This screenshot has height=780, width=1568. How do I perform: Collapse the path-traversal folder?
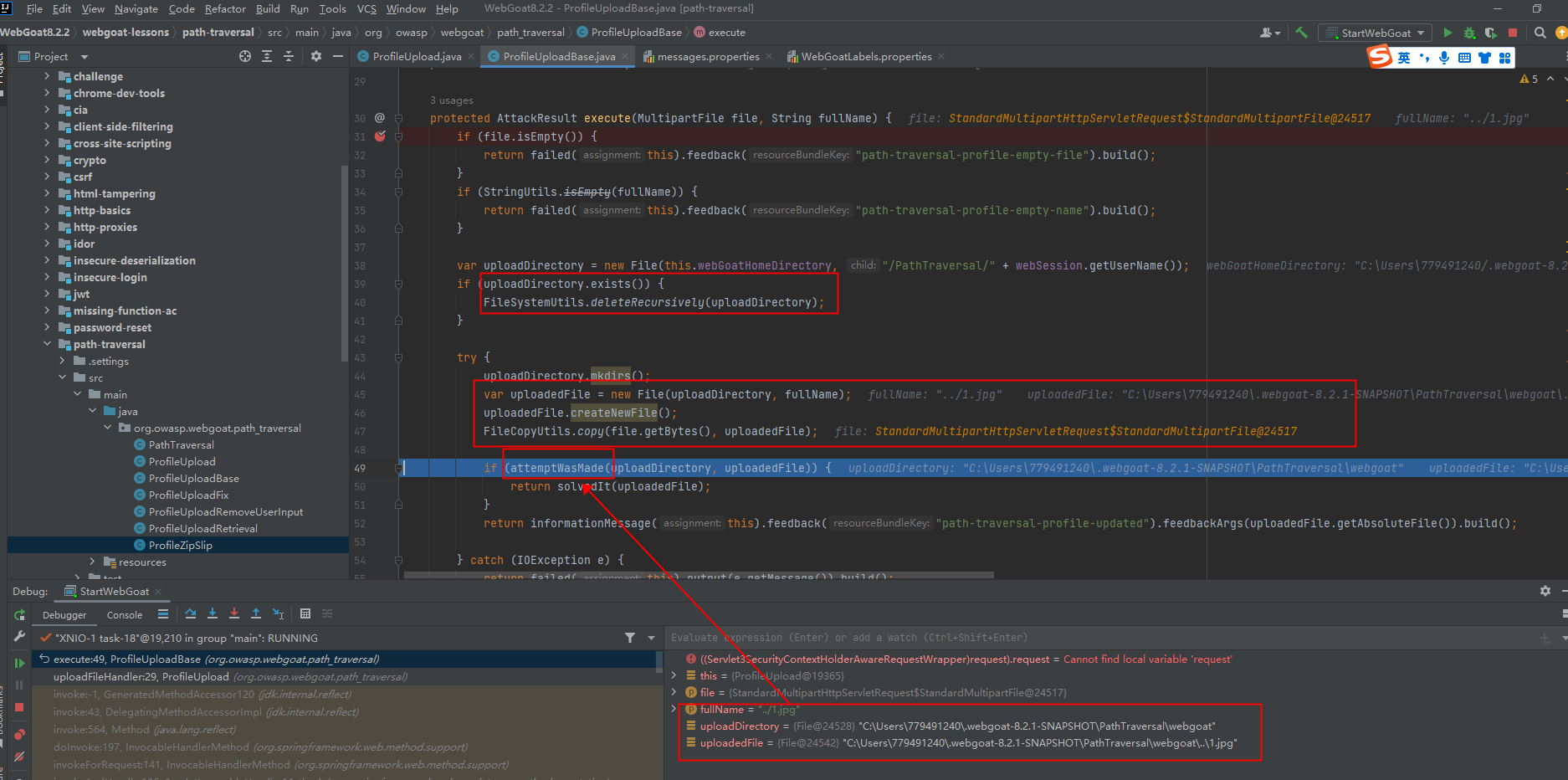(x=47, y=344)
